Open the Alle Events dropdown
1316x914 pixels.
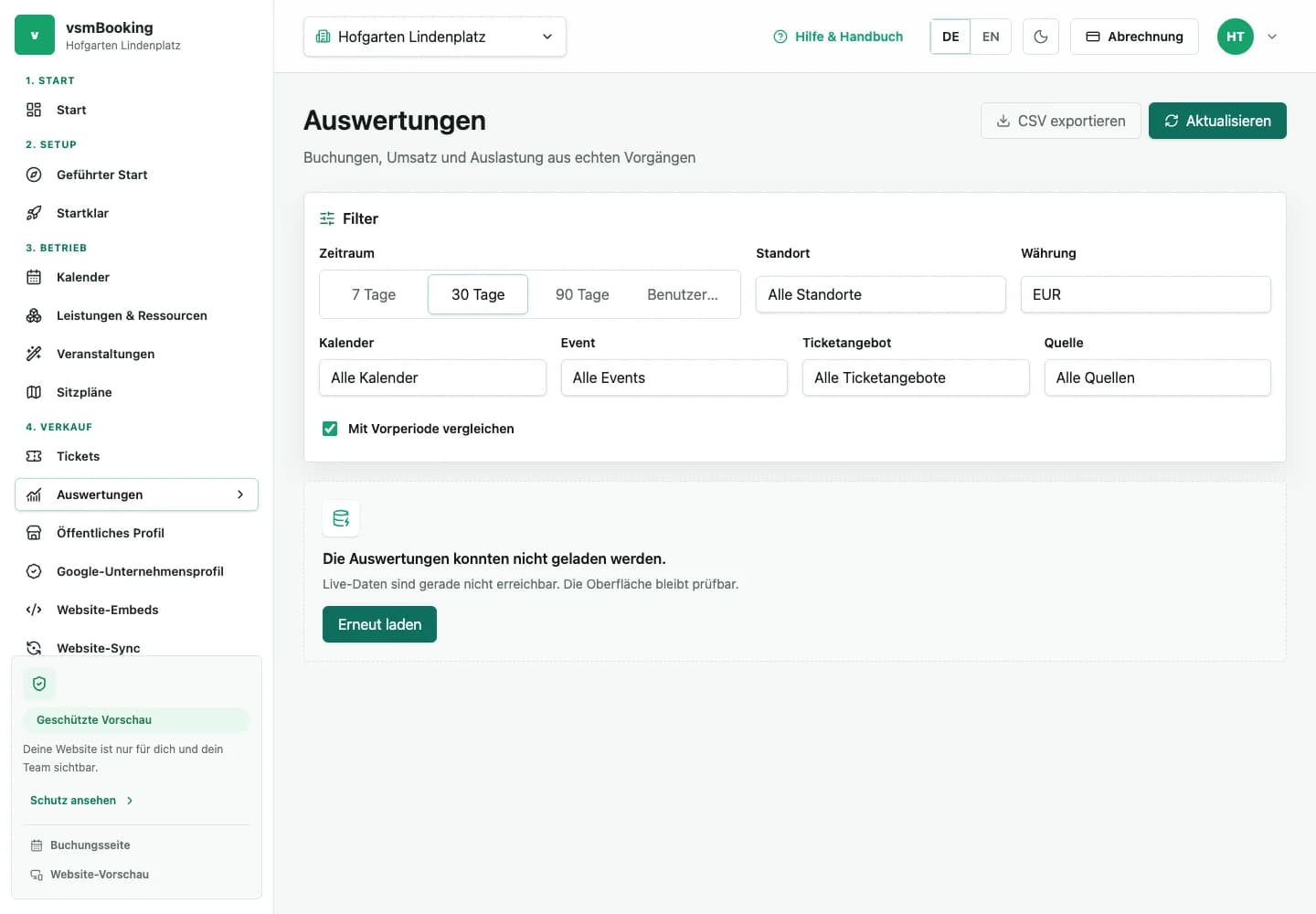(x=674, y=377)
